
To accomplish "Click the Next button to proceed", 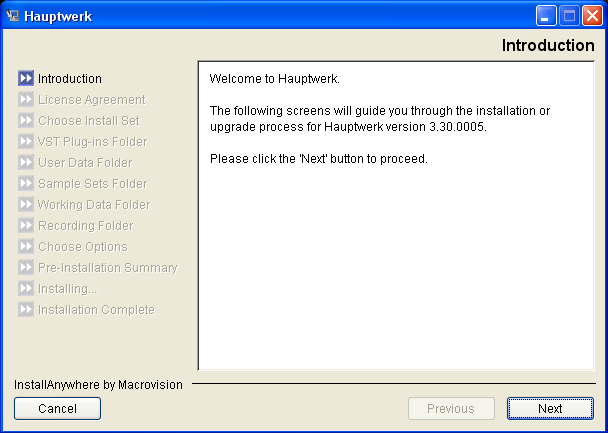I will (550, 408).
